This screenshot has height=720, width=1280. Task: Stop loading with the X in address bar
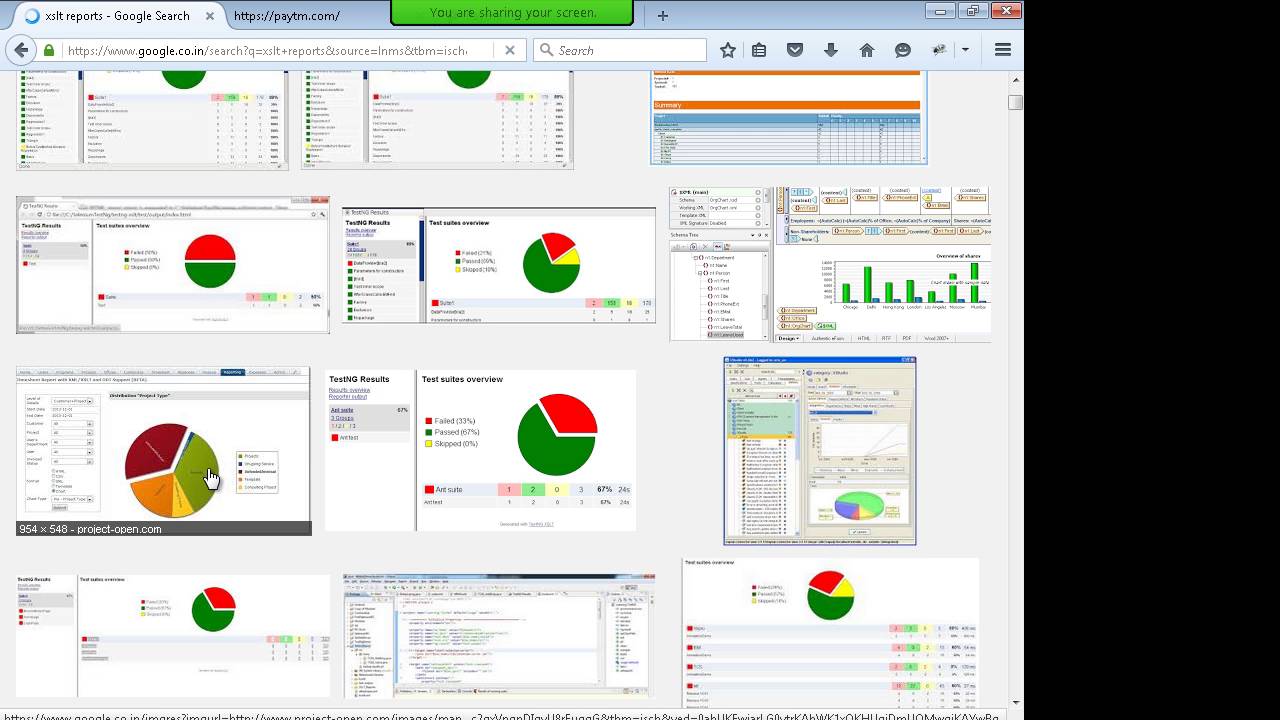pos(510,50)
